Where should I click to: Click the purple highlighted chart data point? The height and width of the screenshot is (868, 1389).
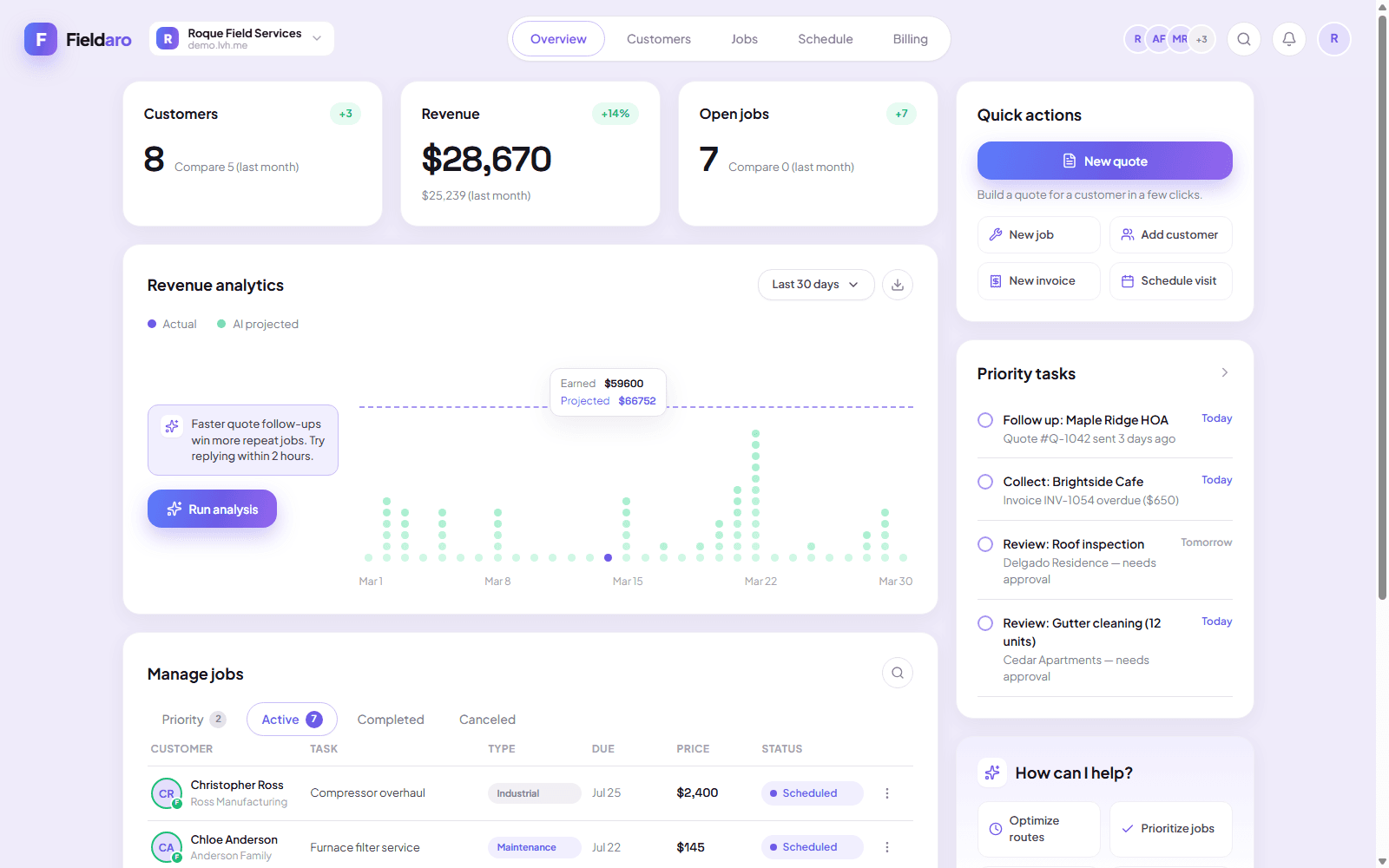click(x=608, y=557)
